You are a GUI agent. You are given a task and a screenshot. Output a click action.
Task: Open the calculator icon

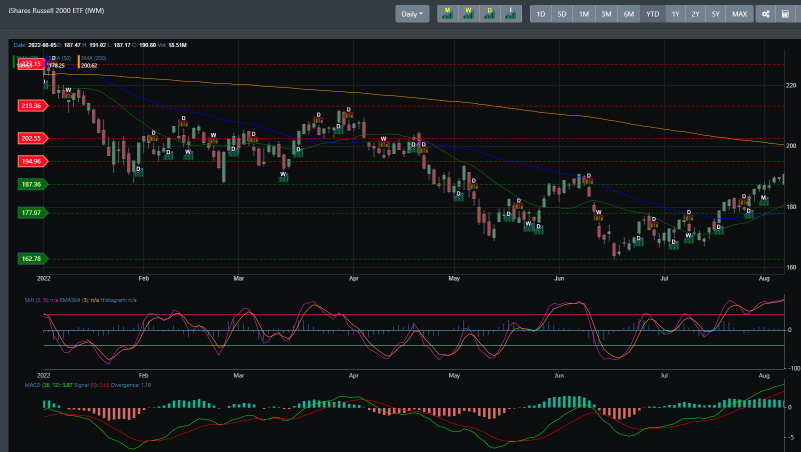tap(786, 14)
